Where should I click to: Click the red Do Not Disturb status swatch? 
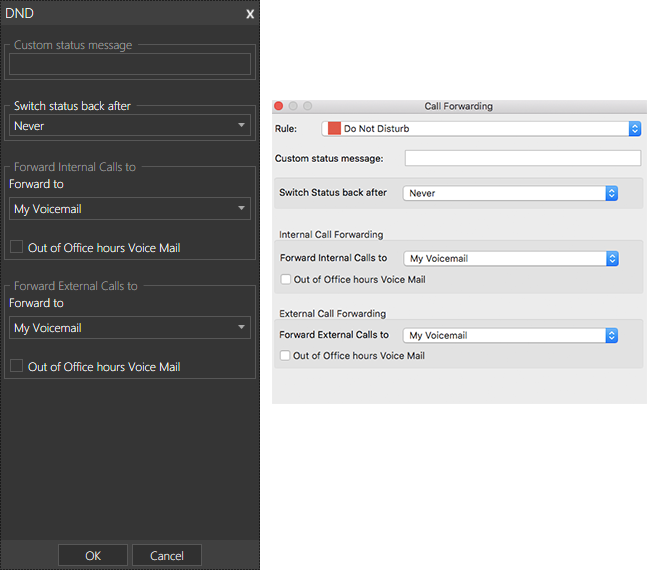(334, 129)
